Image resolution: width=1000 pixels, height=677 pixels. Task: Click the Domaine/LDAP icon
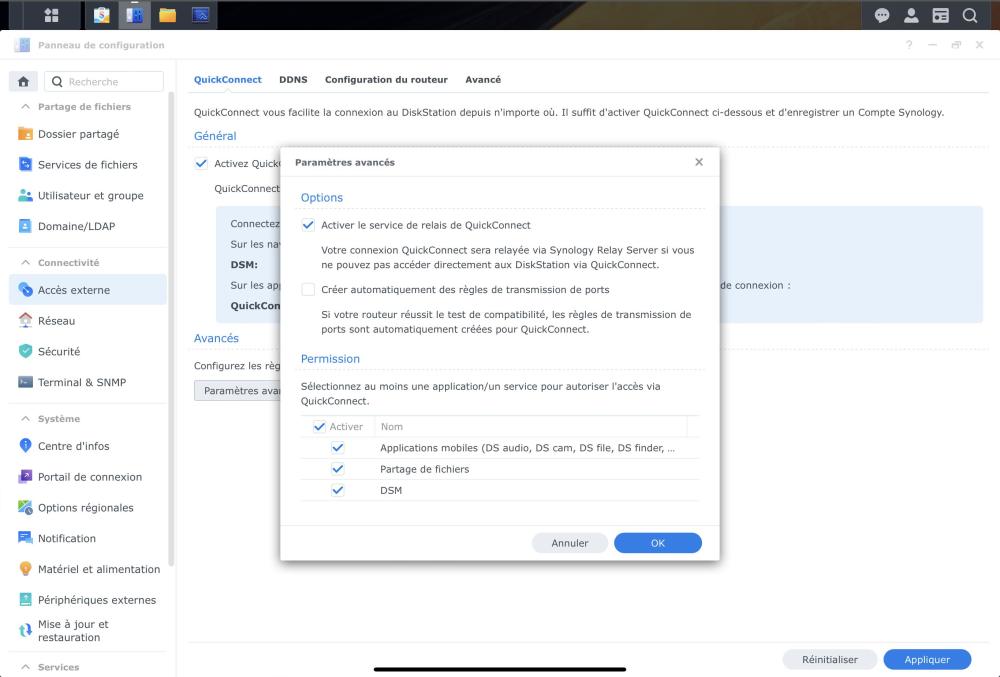tap(26, 226)
